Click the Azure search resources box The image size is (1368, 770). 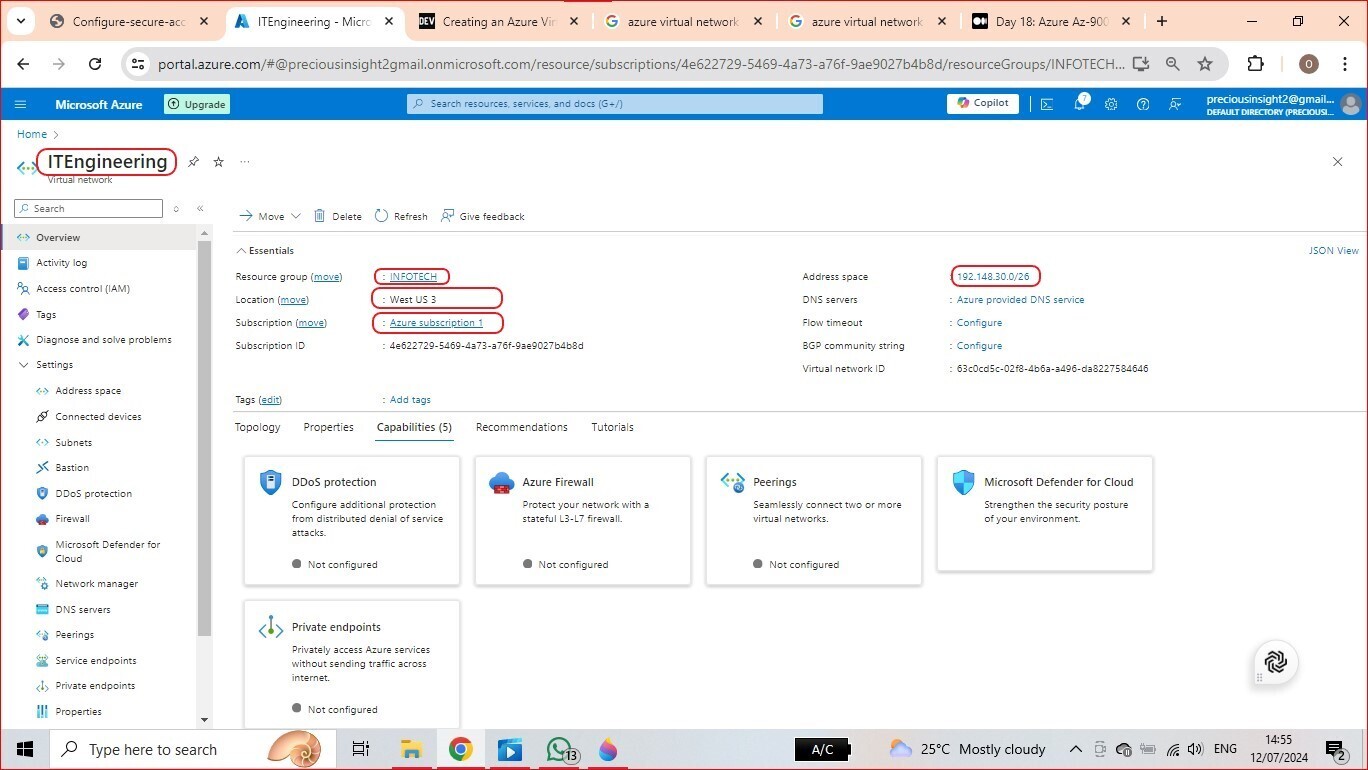615,104
